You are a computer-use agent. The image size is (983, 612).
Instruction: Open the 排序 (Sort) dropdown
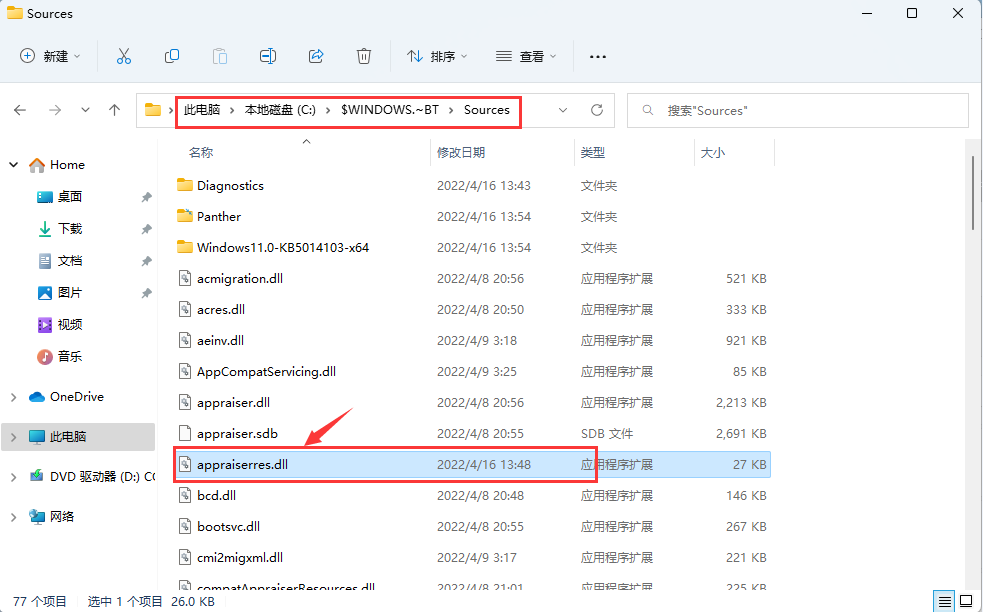[437, 56]
